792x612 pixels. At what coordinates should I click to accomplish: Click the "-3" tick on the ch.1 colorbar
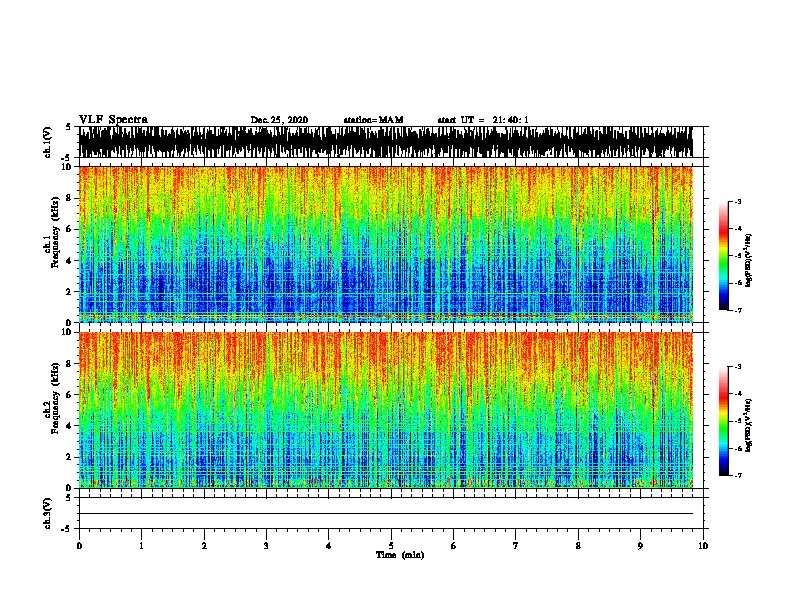[738, 201]
